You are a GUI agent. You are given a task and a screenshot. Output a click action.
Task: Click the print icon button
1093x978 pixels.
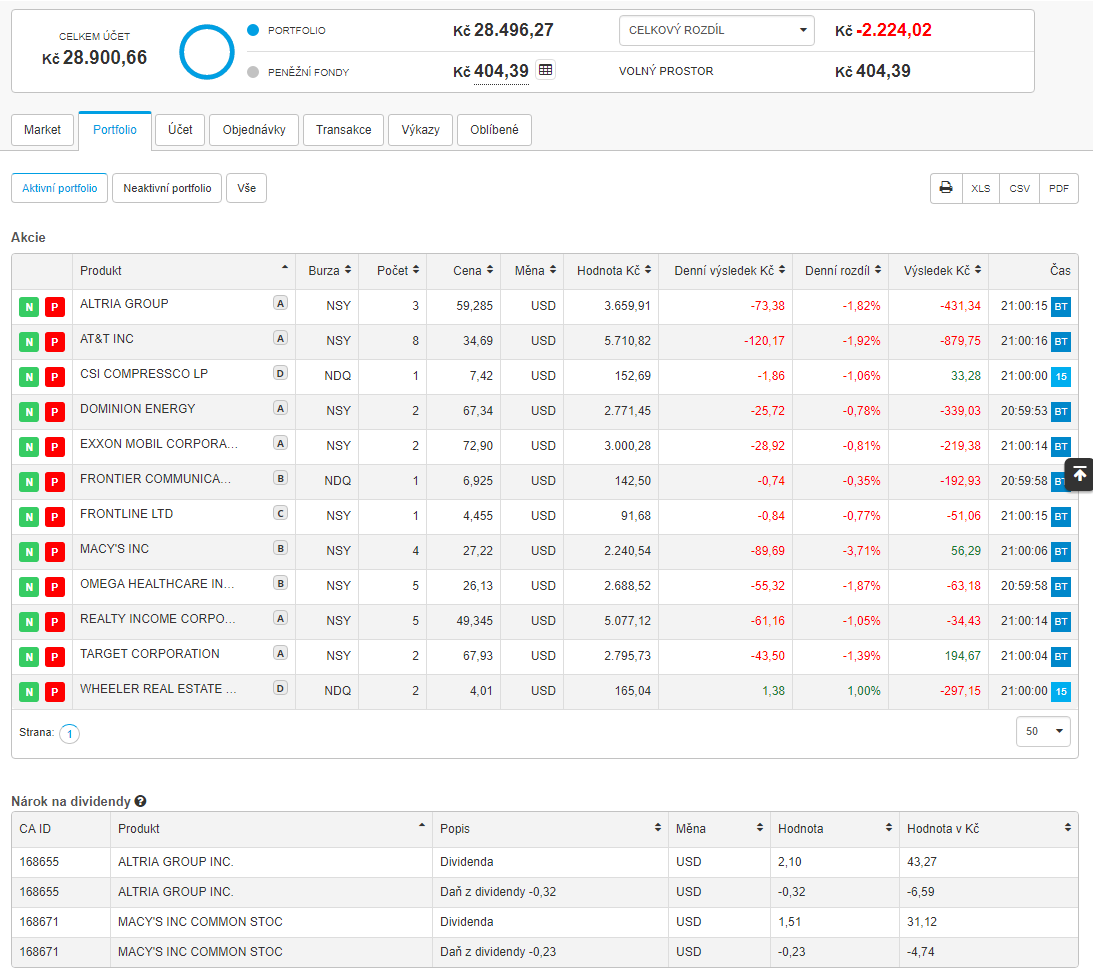[x=946, y=188]
